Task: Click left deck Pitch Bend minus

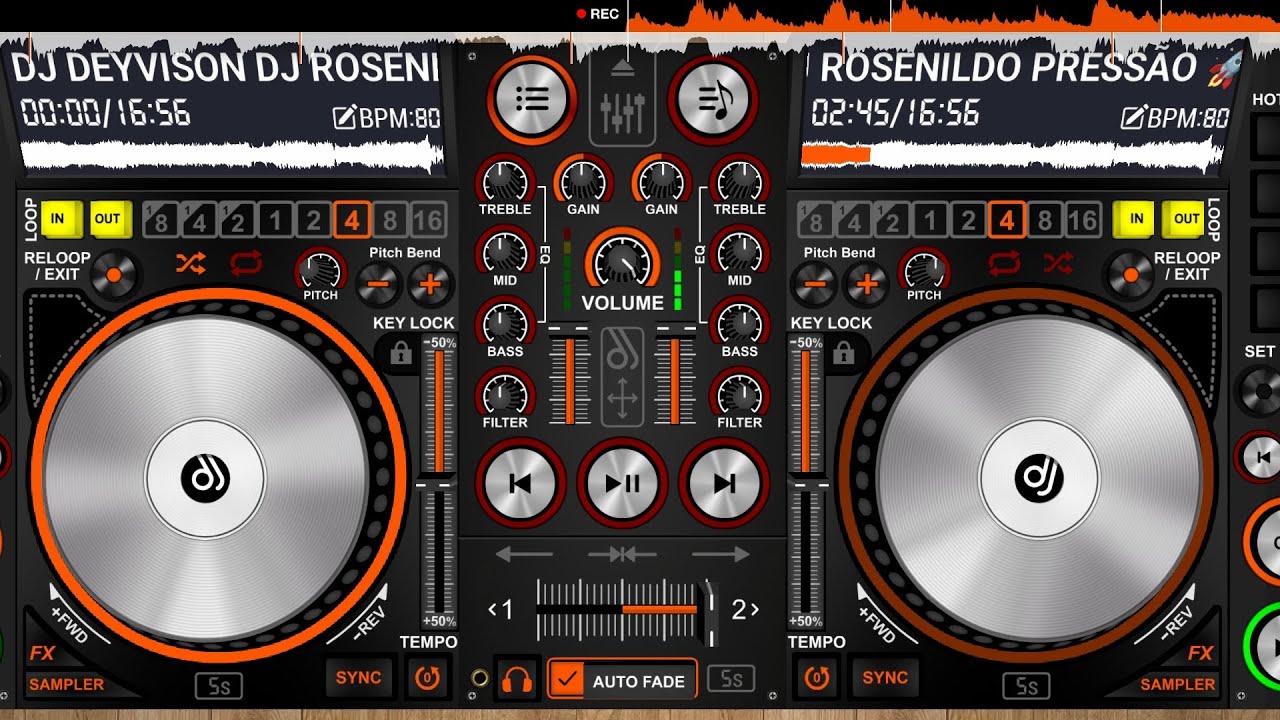Action: click(x=379, y=285)
